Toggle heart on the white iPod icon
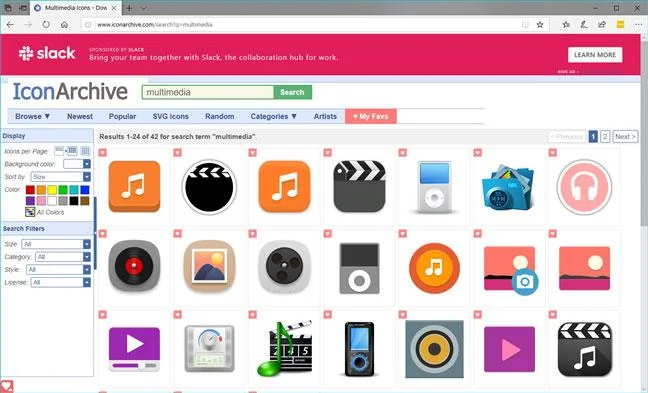Viewport: 648px width, 393px height. pyautogui.click(x=403, y=153)
